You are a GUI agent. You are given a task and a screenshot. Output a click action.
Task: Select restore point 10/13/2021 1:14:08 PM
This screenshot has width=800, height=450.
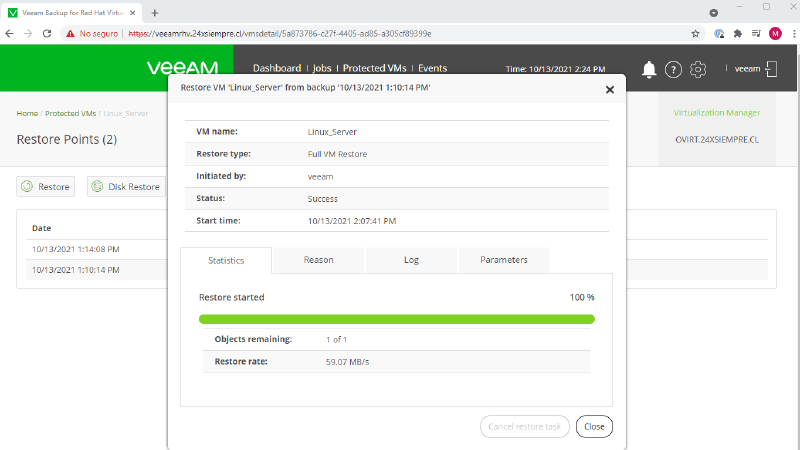[x=76, y=249]
